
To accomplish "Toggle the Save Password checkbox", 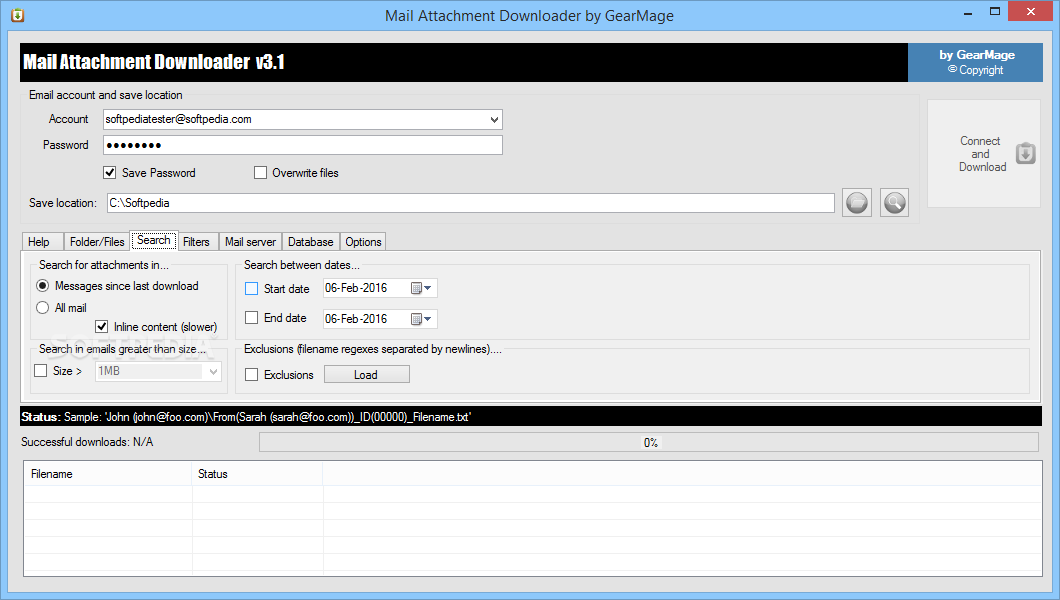I will point(110,173).
